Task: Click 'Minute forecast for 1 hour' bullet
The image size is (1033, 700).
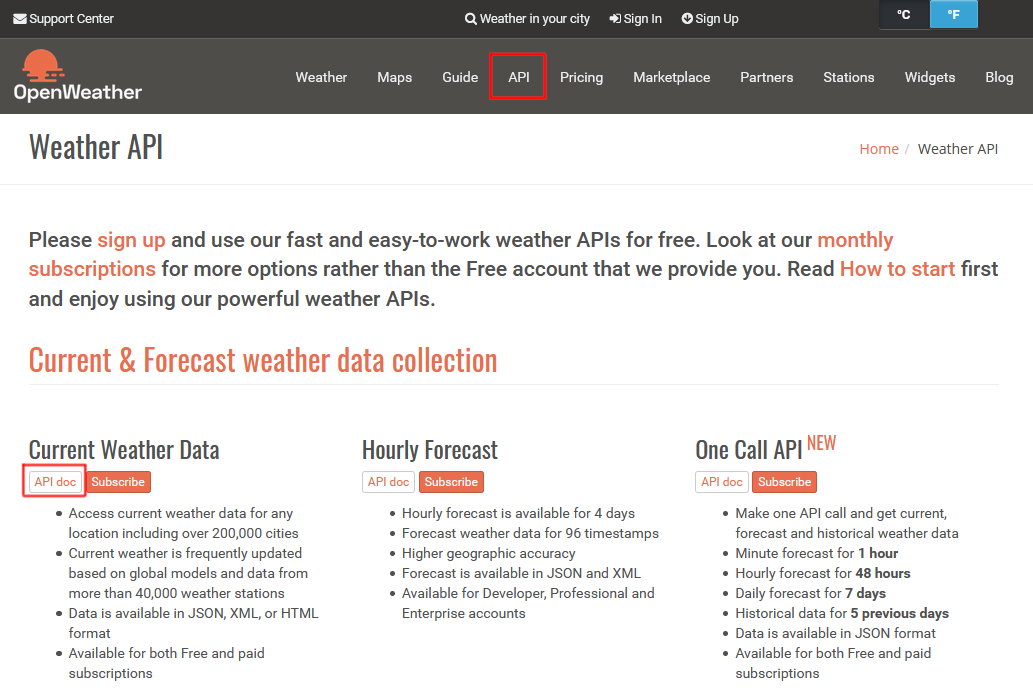Action: pos(817,553)
